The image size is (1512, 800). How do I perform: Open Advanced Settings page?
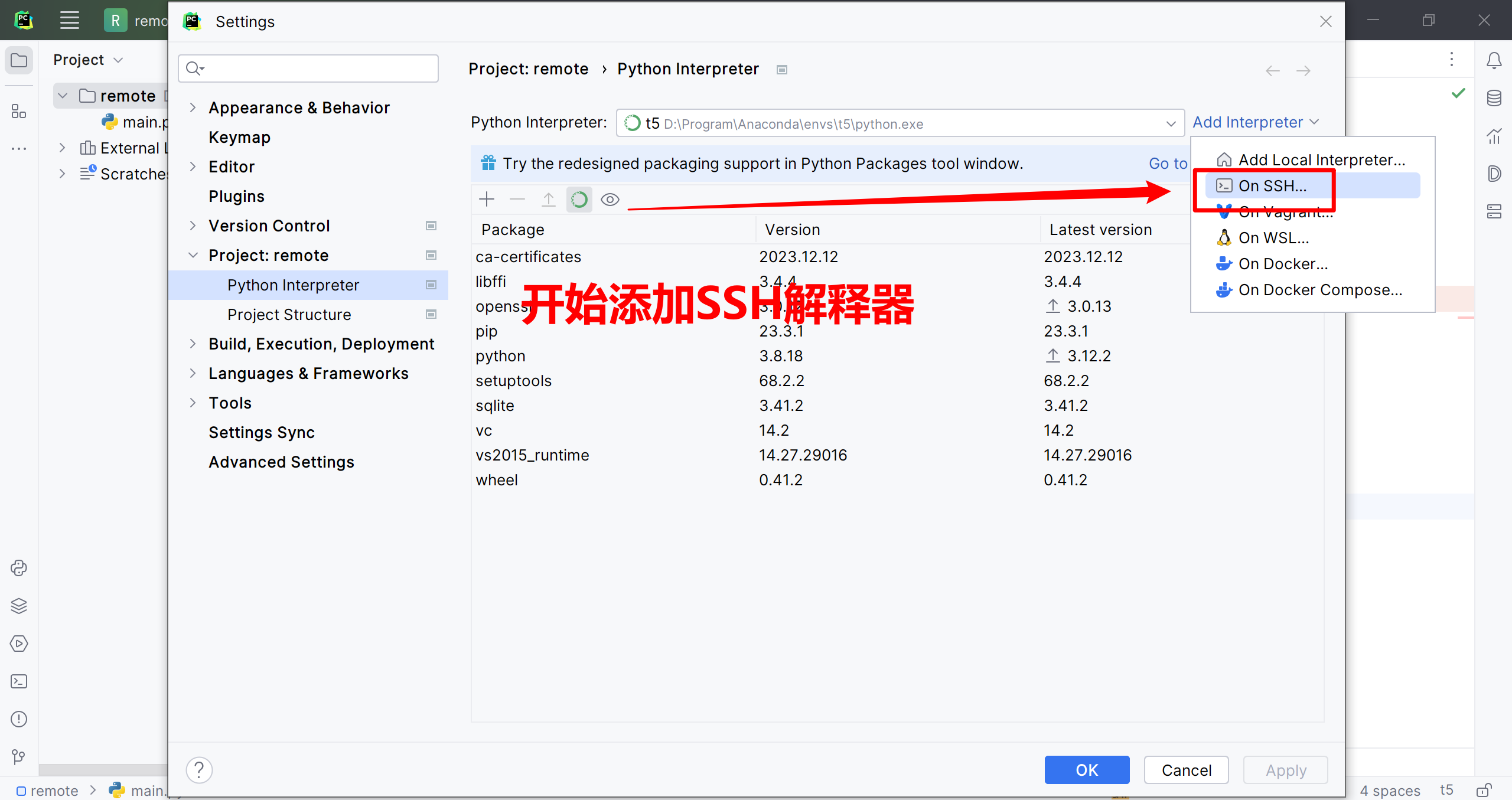pyautogui.click(x=281, y=462)
